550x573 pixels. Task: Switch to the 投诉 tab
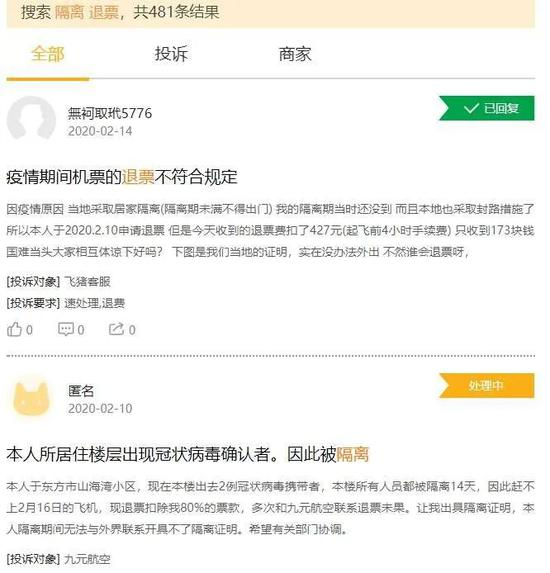(x=171, y=54)
